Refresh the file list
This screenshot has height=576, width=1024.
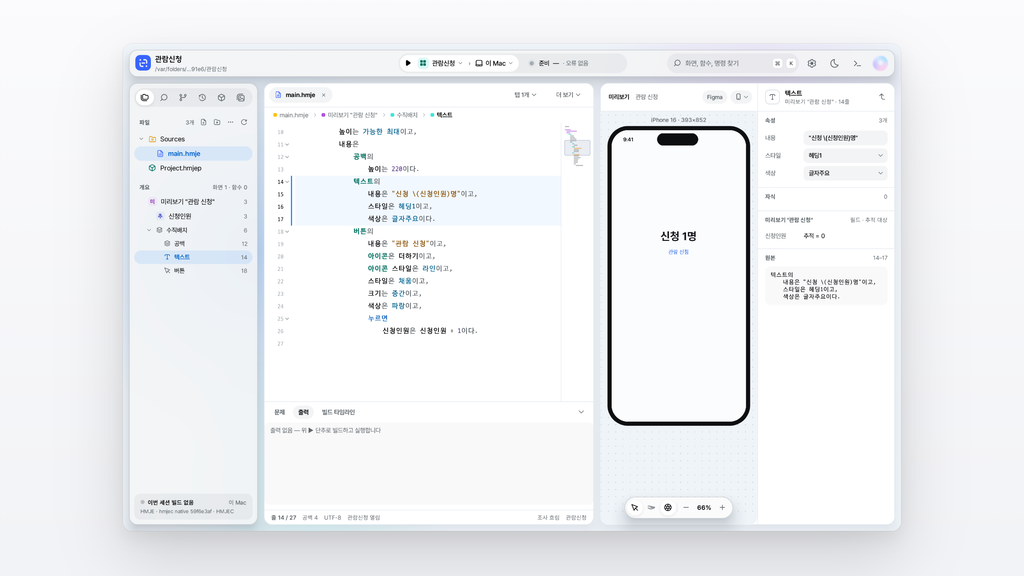(244, 122)
